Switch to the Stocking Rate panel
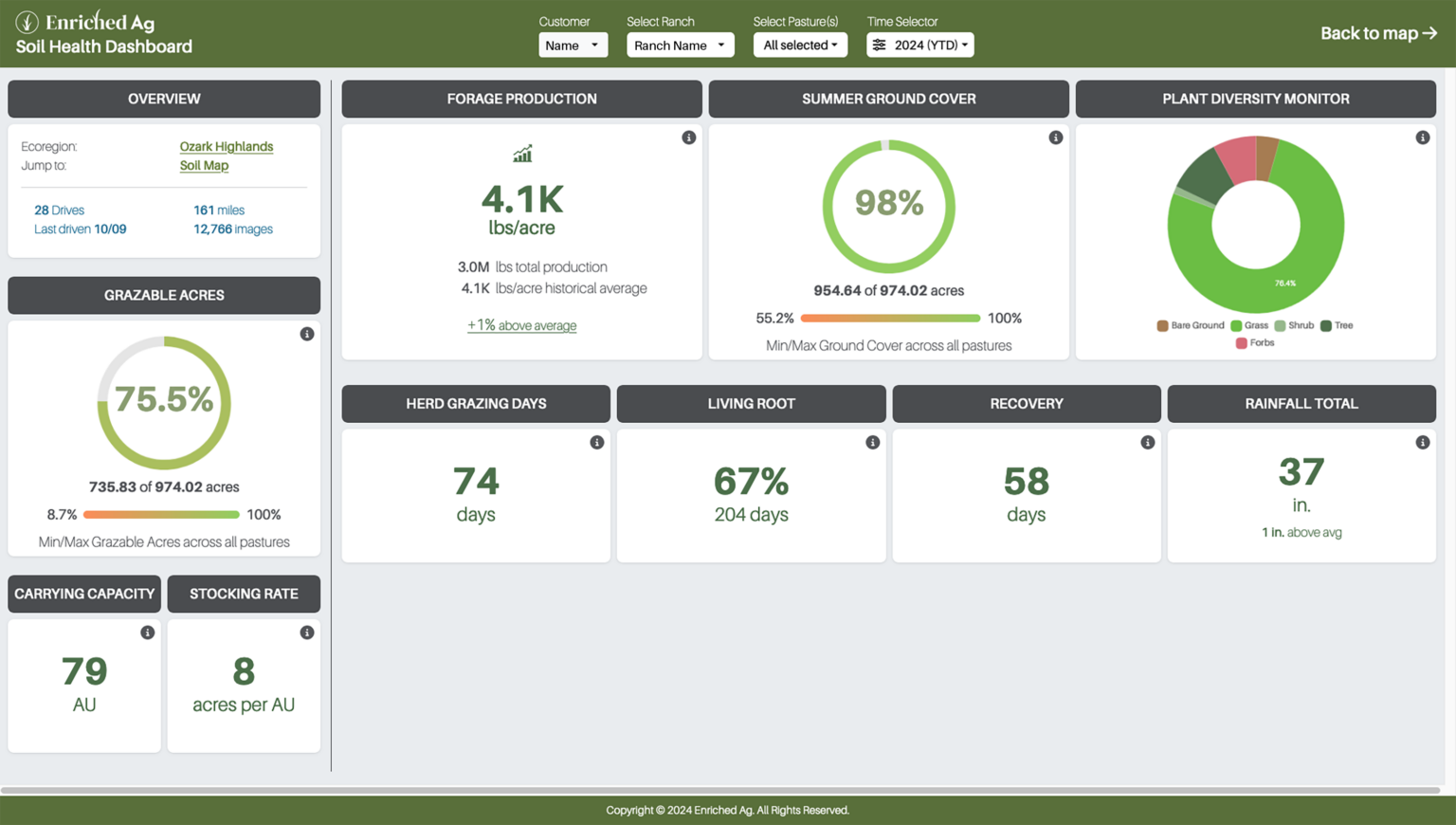This screenshot has width=1456, height=825. [x=244, y=594]
